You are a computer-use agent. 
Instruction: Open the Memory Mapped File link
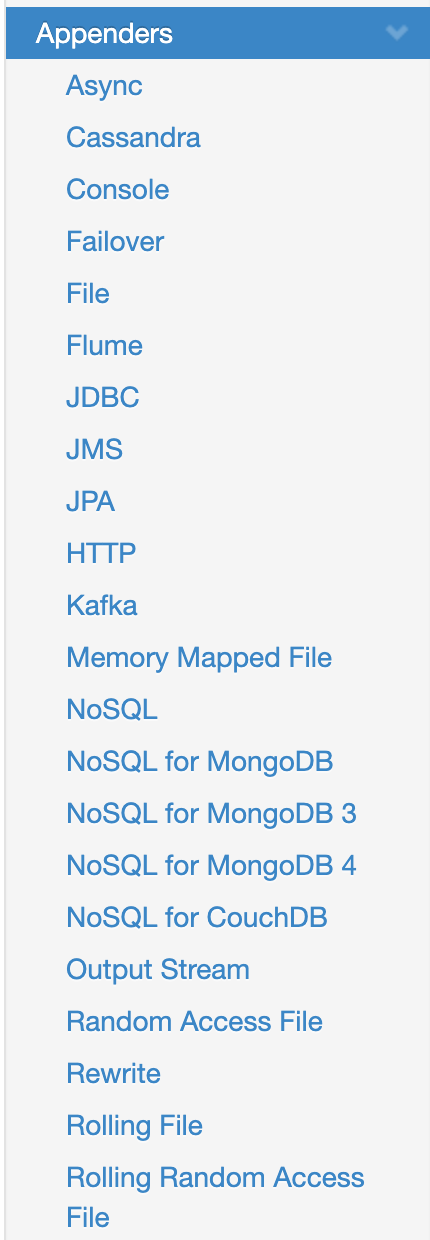pos(199,658)
